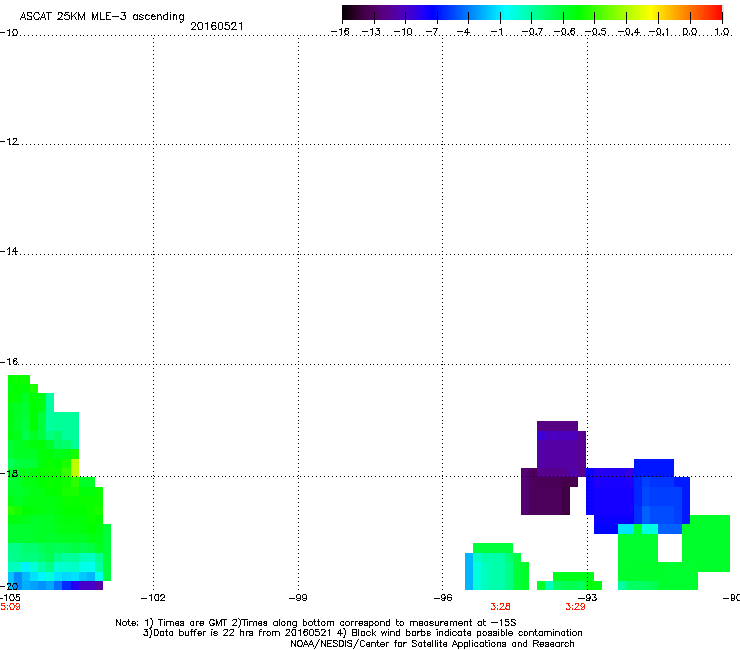740x650 pixels.
Task: Click the NOAA/NESDIS credit line
Action: (x=432, y=644)
